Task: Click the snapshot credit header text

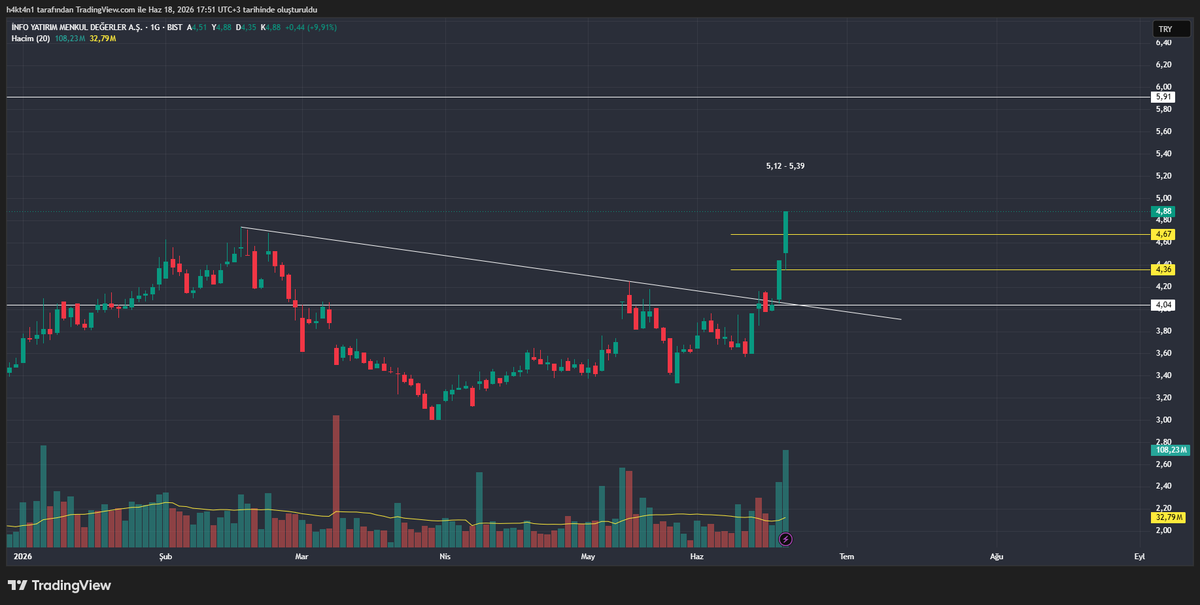Action: coord(163,8)
